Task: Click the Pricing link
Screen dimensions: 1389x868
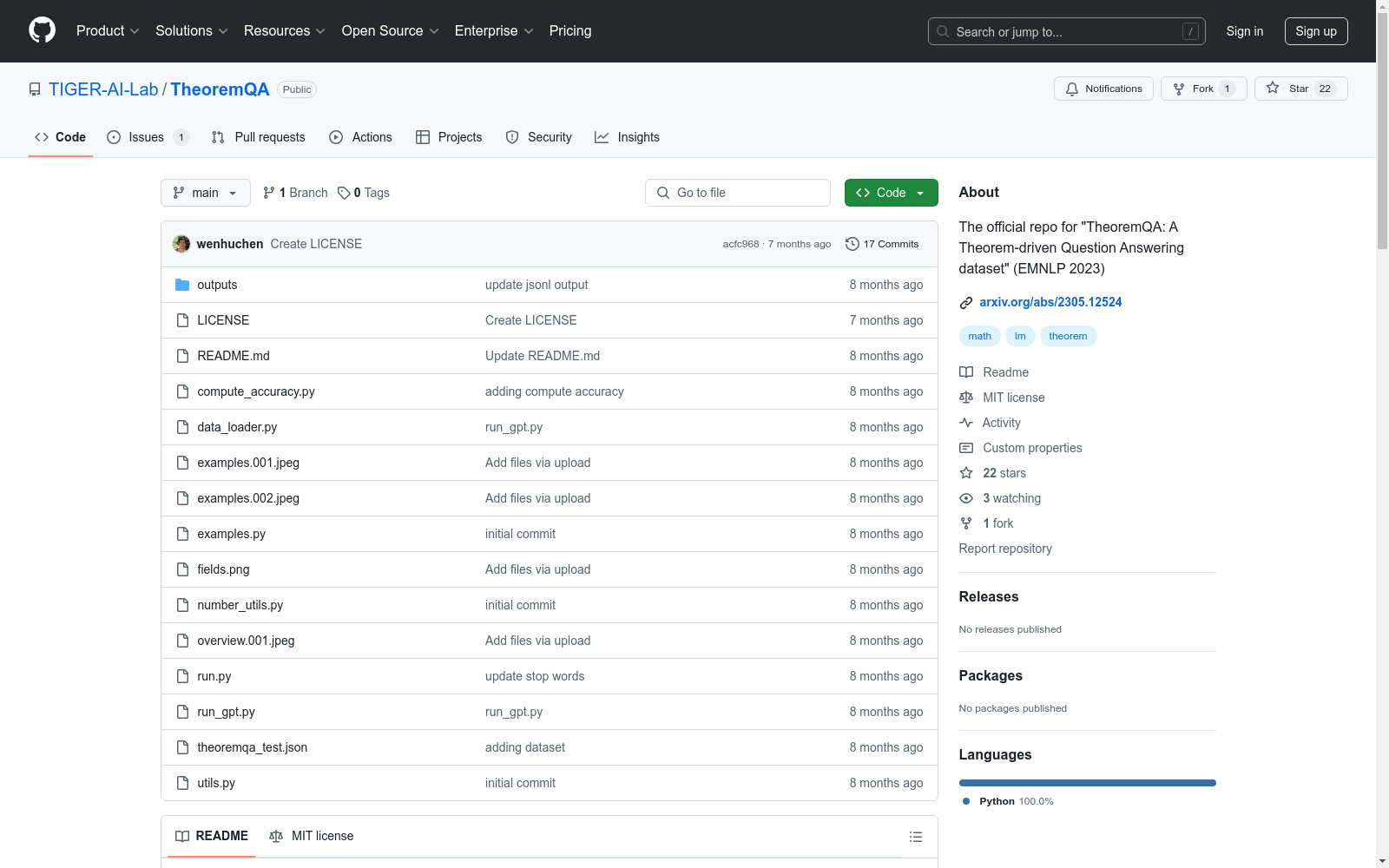Action: (570, 31)
